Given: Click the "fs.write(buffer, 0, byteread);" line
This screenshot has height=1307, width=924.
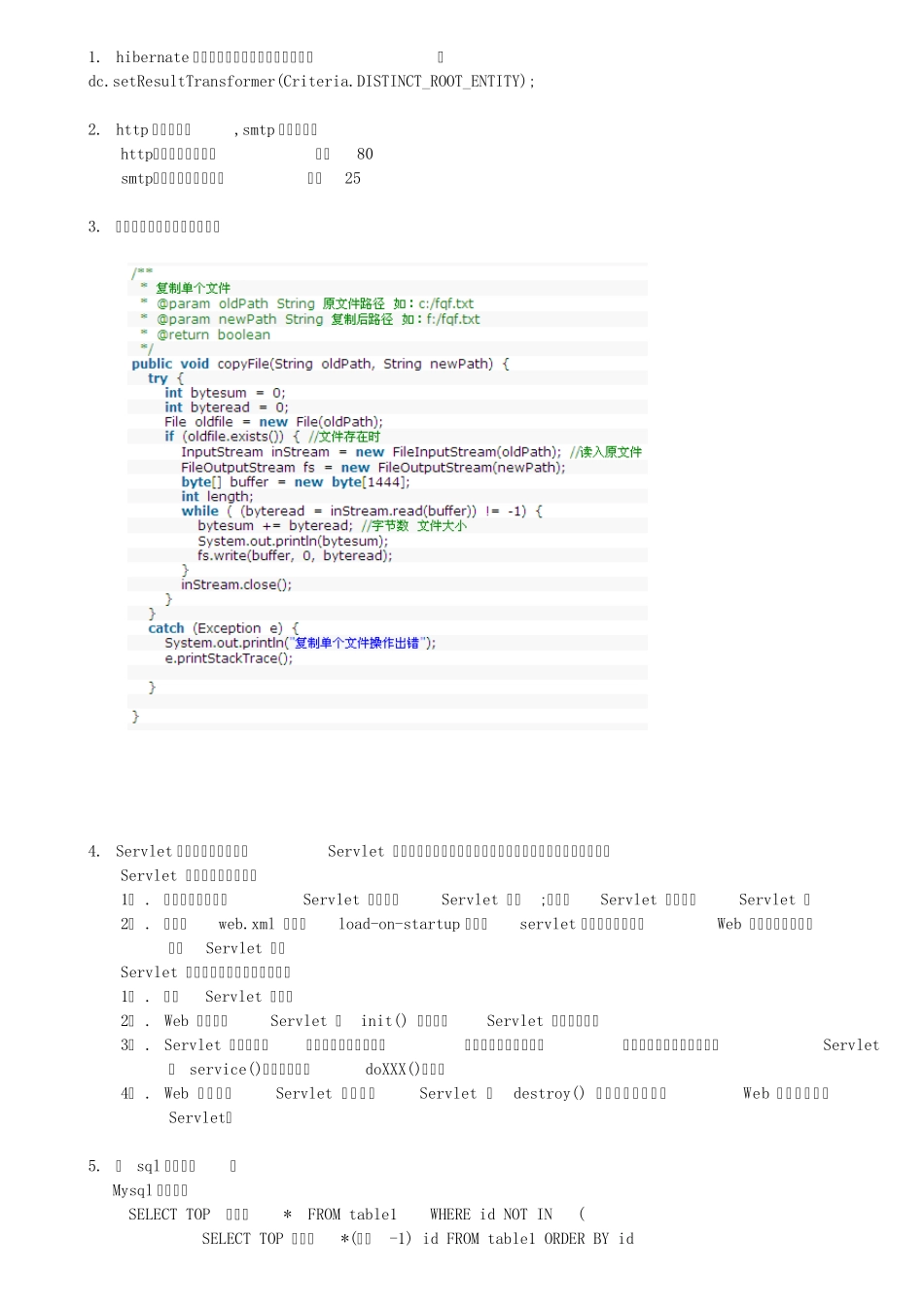Looking at the screenshot, I should pyautogui.click(x=295, y=555).
